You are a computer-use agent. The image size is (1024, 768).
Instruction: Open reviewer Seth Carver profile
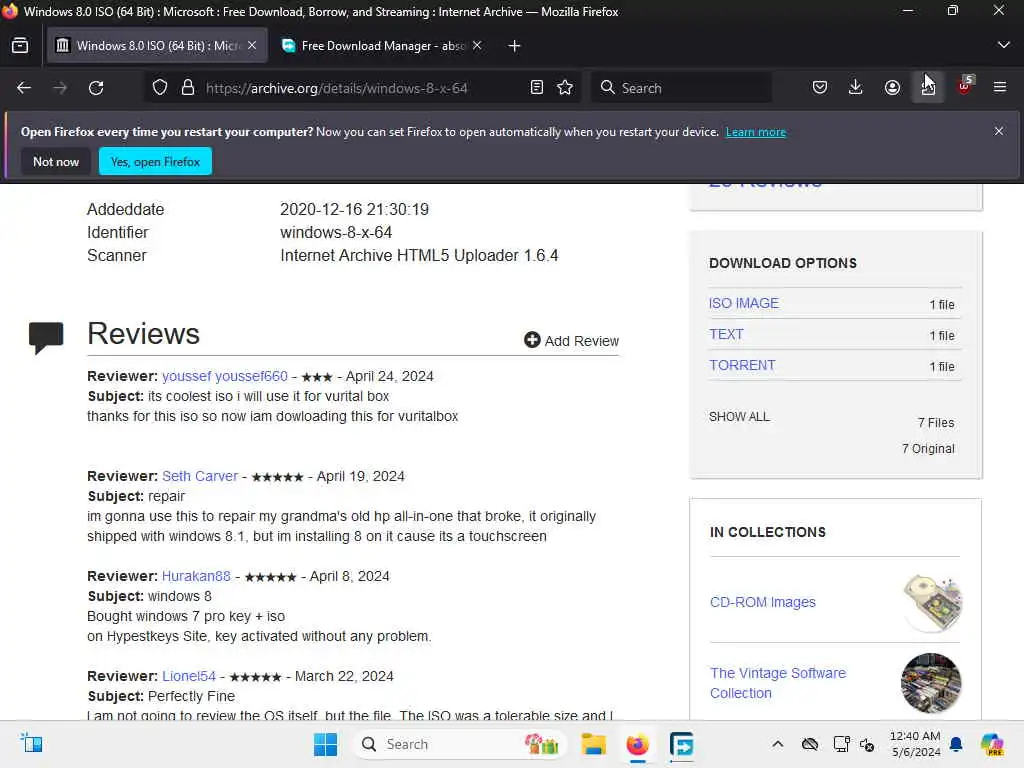click(200, 476)
